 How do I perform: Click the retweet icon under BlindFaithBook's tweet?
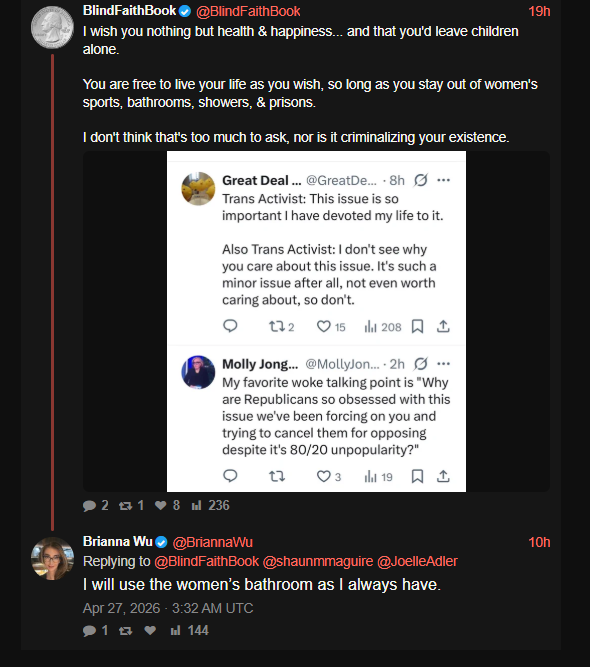click(125, 505)
